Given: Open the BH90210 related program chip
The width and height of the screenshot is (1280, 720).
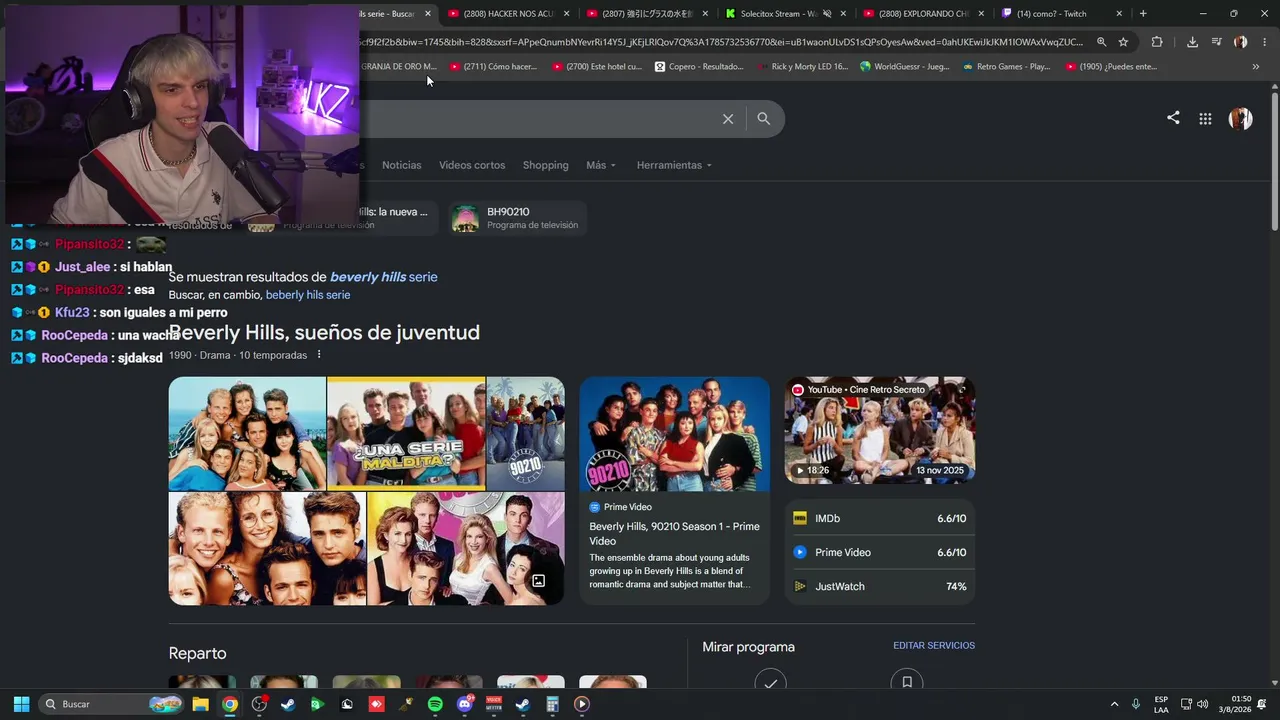Looking at the screenshot, I should click(516, 218).
